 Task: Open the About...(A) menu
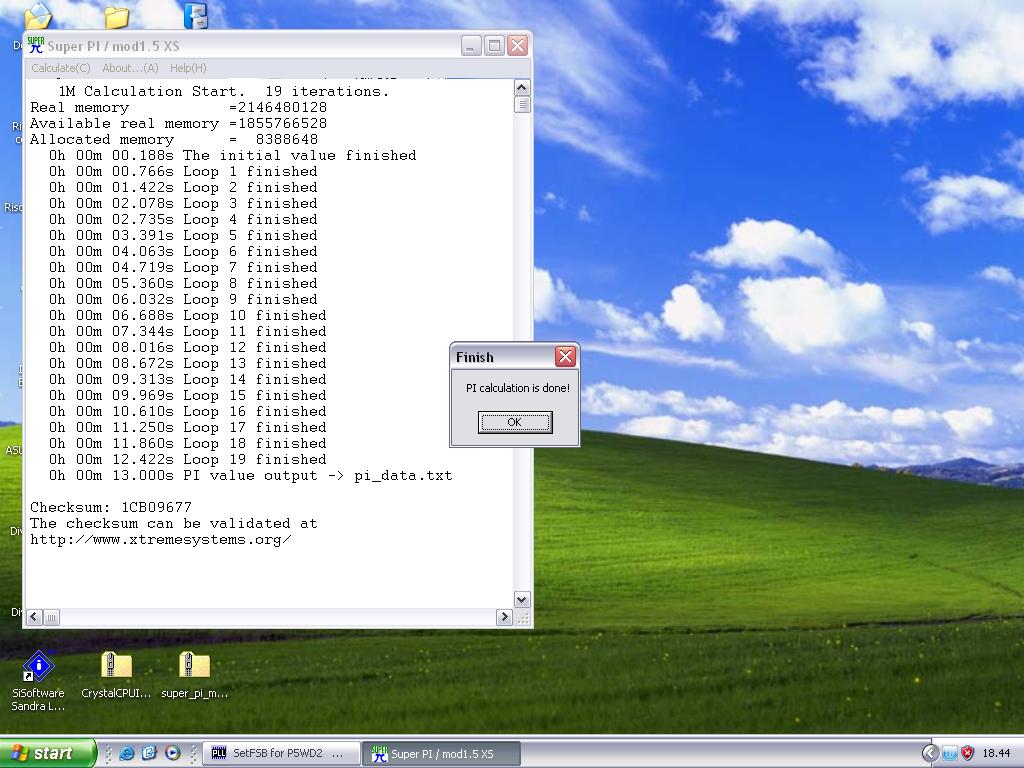tap(130, 68)
